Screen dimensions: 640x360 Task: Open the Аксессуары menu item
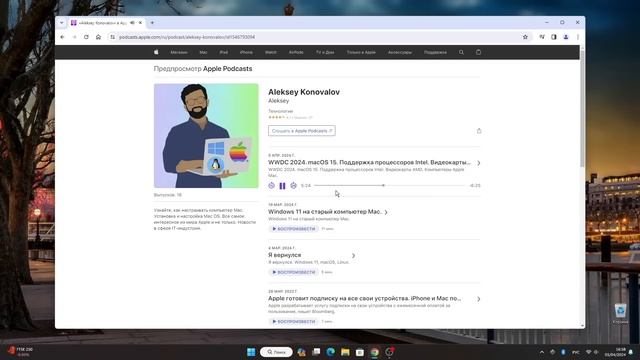(400, 52)
